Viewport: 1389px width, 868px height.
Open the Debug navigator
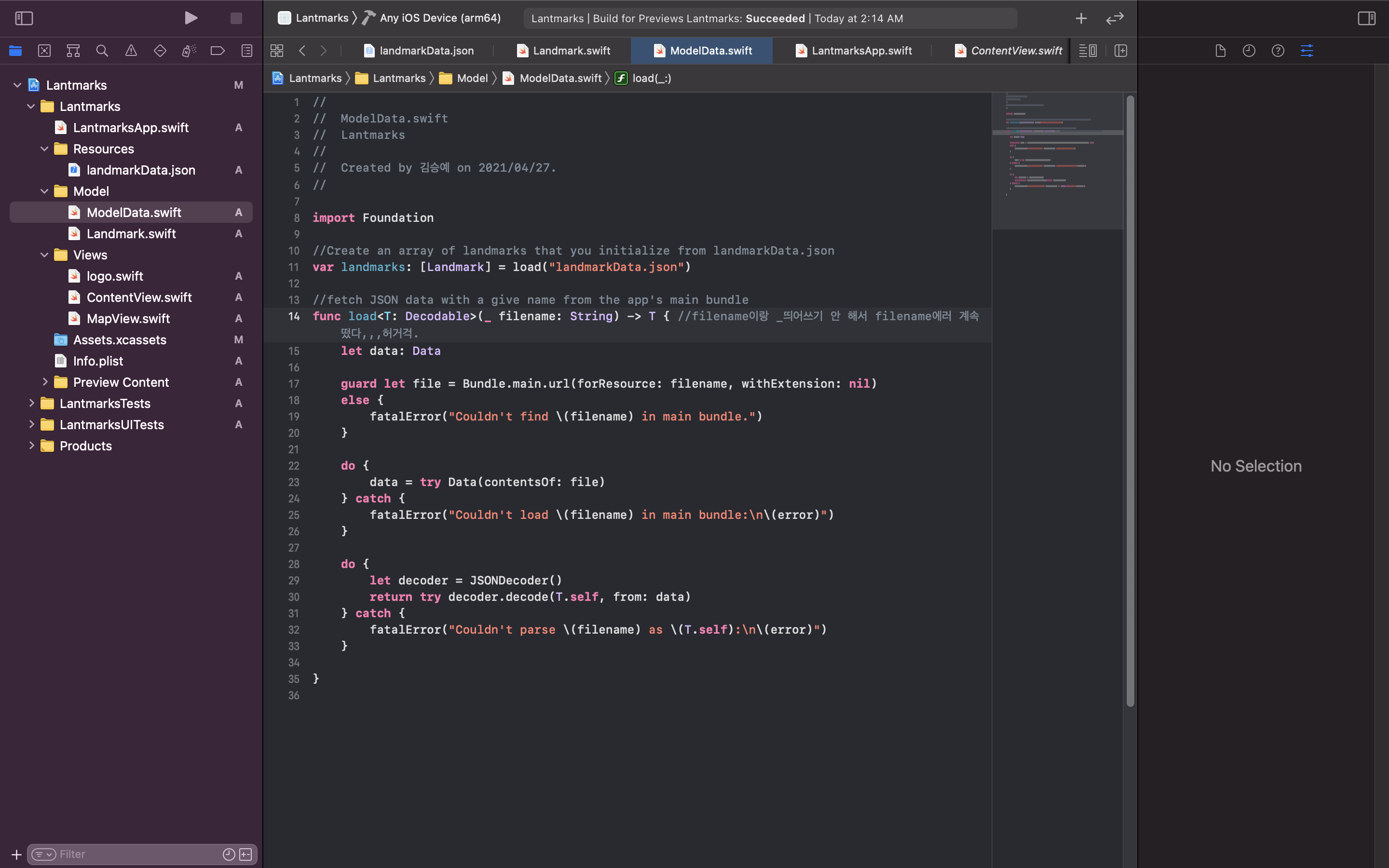click(189, 51)
